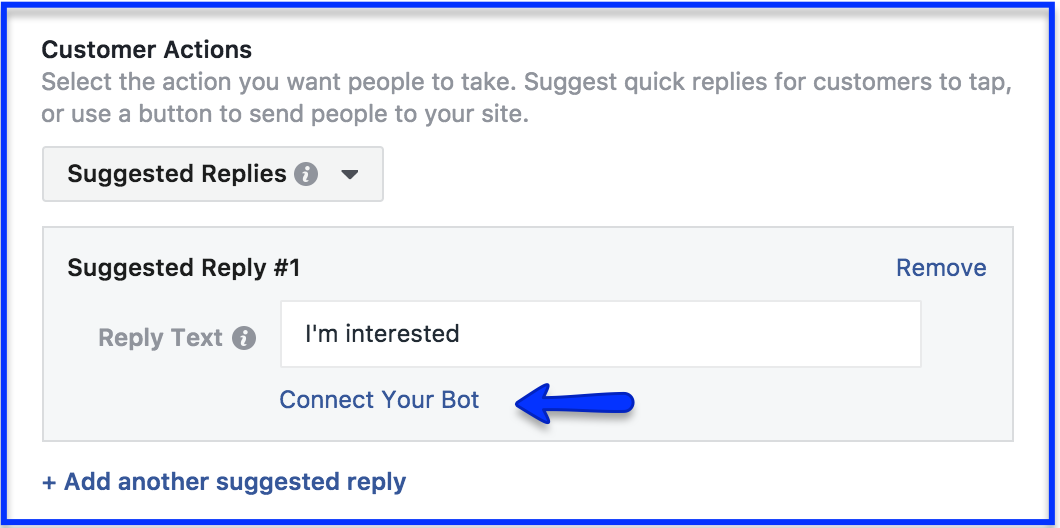The width and height of the screenshot is (1060, 528).
Task: Select the Customer Actions heading
Action: (x=147, y=49)
